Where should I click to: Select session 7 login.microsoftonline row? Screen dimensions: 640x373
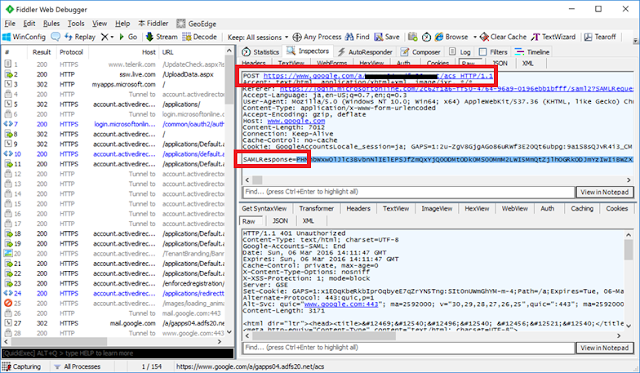point(114,124)
